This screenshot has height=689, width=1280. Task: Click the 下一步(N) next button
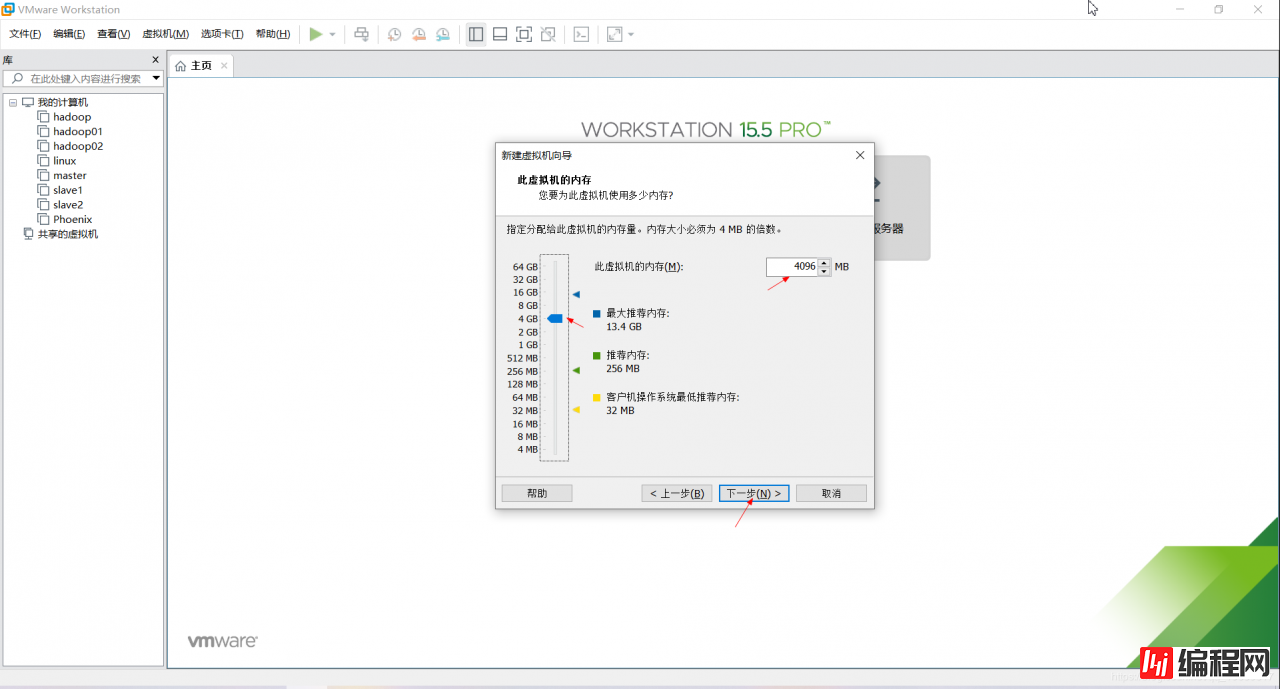click(x=754, y=493)
